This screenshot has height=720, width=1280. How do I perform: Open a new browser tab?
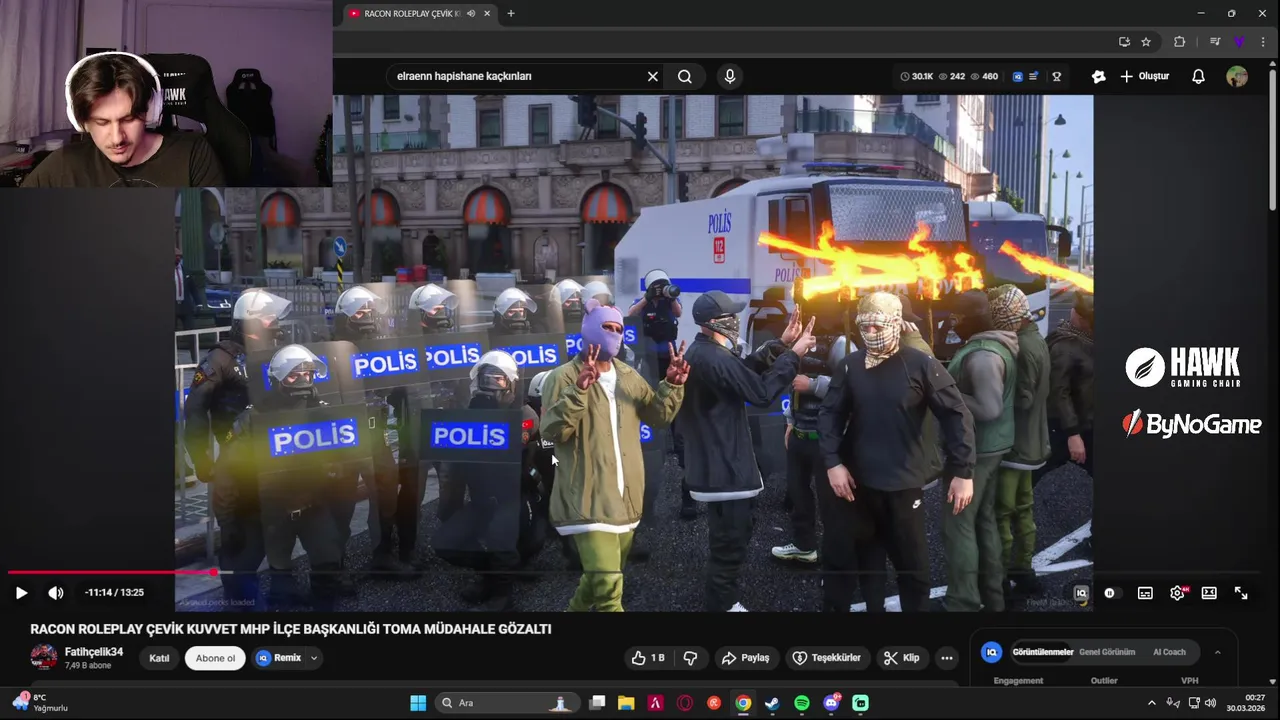[x=511, y=13]
